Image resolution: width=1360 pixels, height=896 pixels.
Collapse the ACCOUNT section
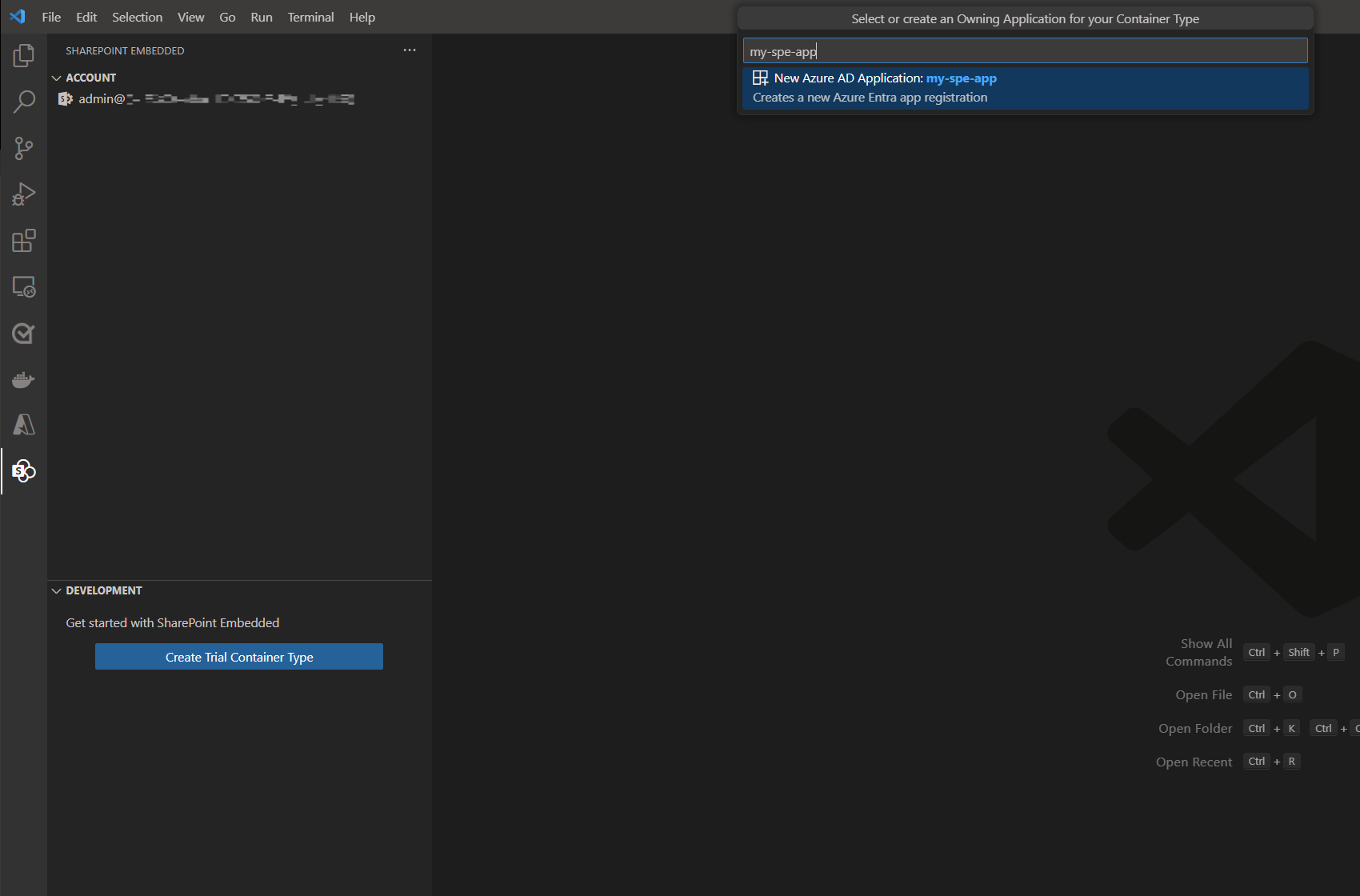point(56,77)
